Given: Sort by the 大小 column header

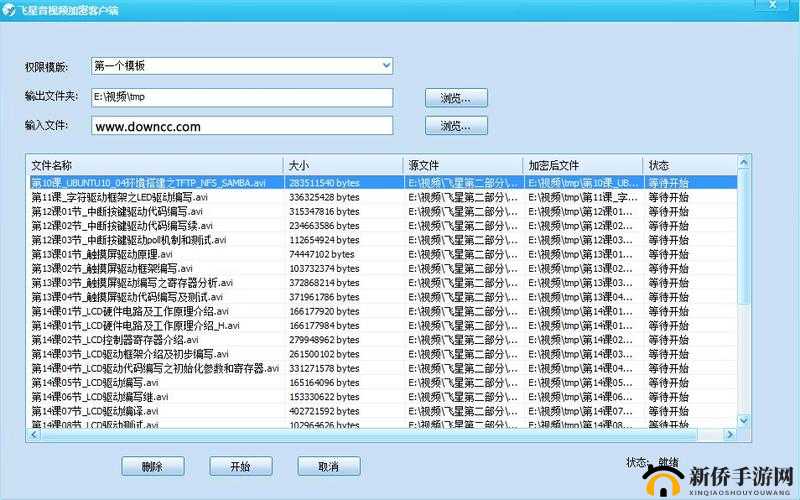Looking at the screenshot, I should pyautogui.click(x=343, y=165).
